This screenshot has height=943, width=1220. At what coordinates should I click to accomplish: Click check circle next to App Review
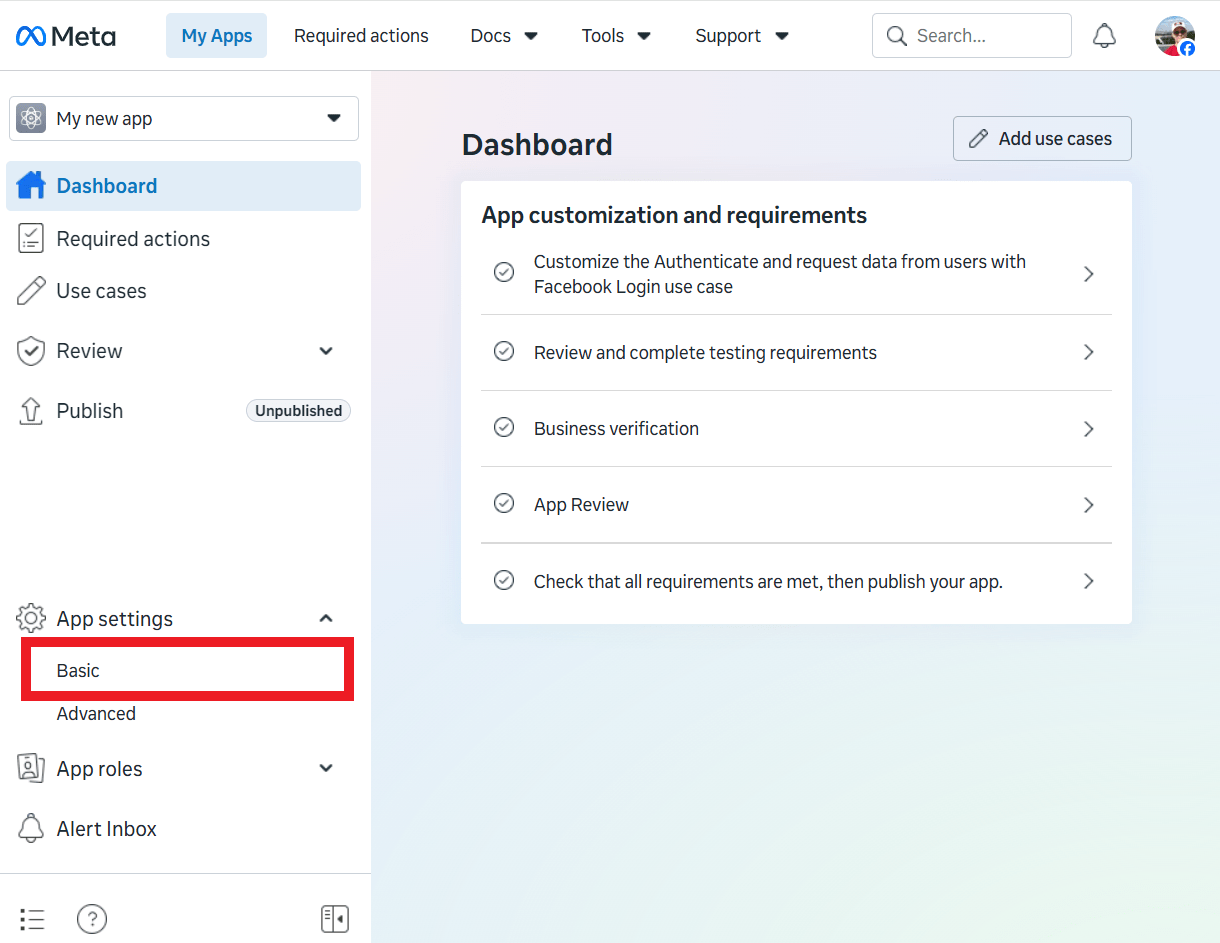coord(504,504)
